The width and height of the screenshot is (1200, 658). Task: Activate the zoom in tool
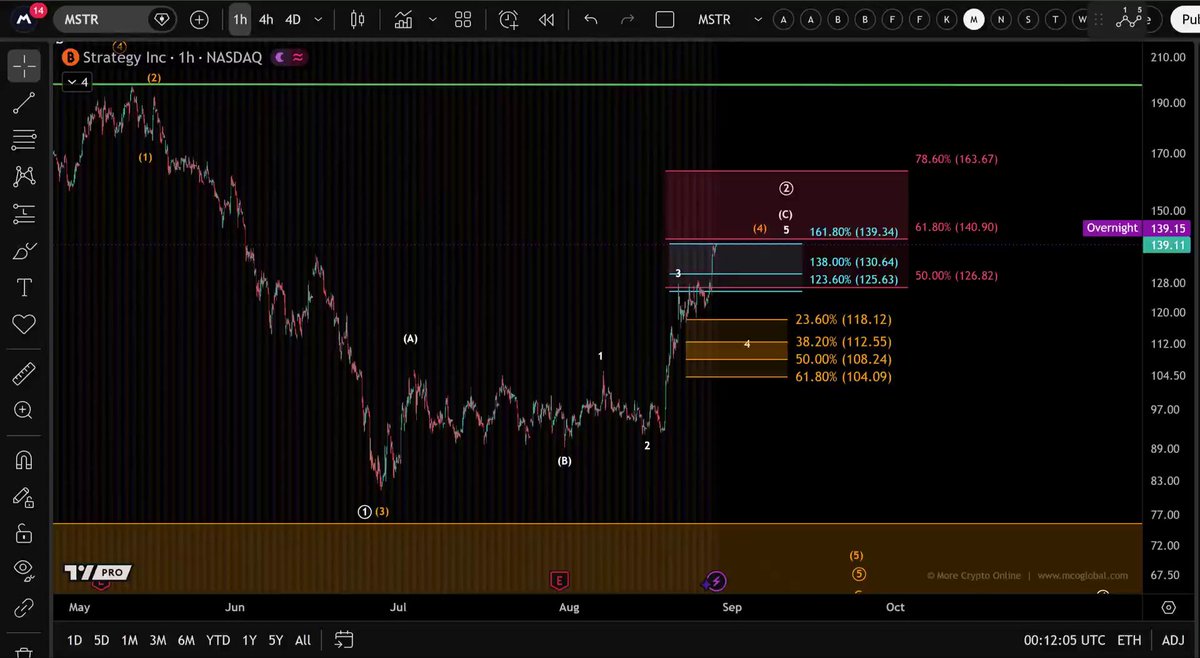pos(23,410)
